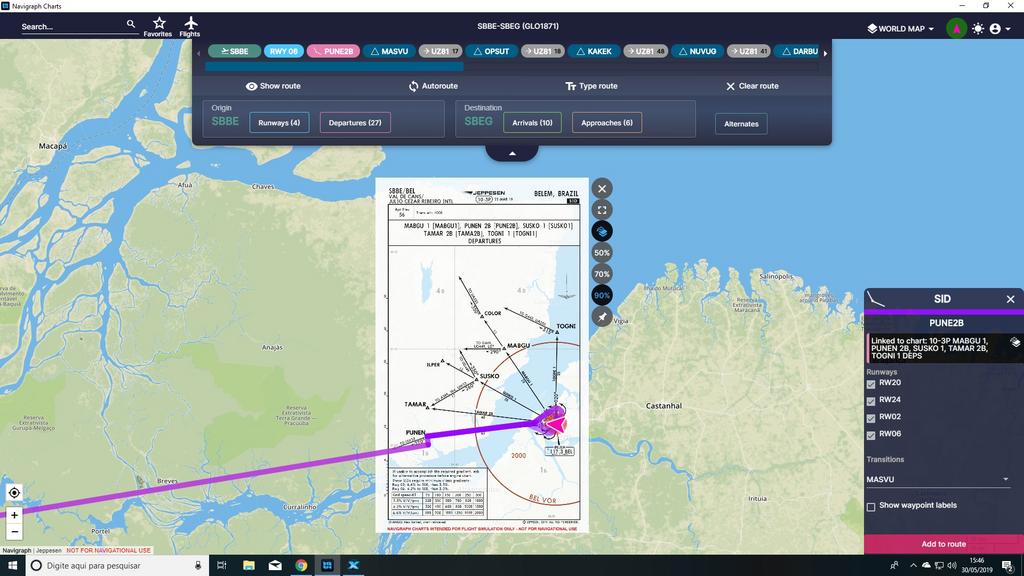The image size is (1024, 576).
Task: Select NUVUG waypoint chip
Action: click(x=697, y=51)
